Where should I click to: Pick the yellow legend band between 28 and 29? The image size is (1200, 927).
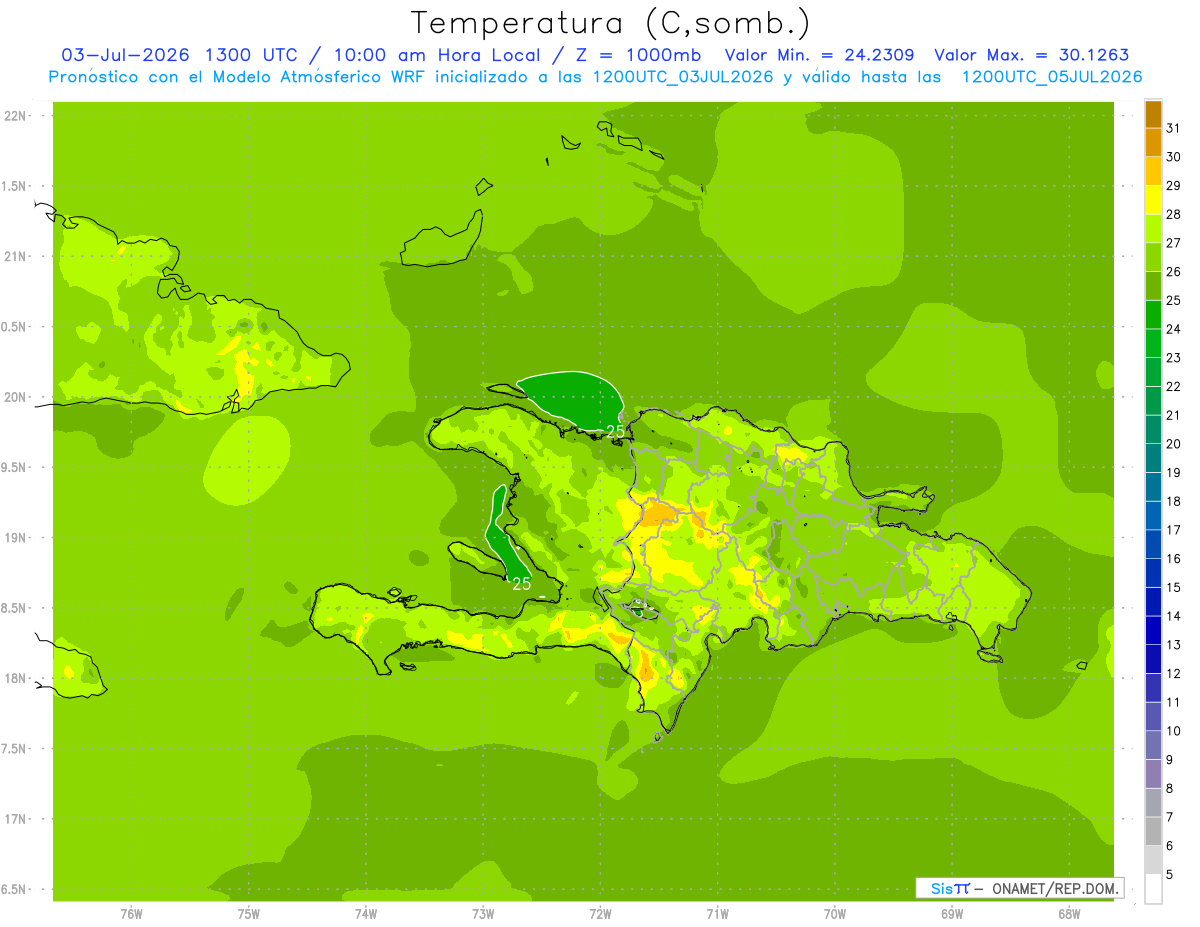click(1153, 199)
